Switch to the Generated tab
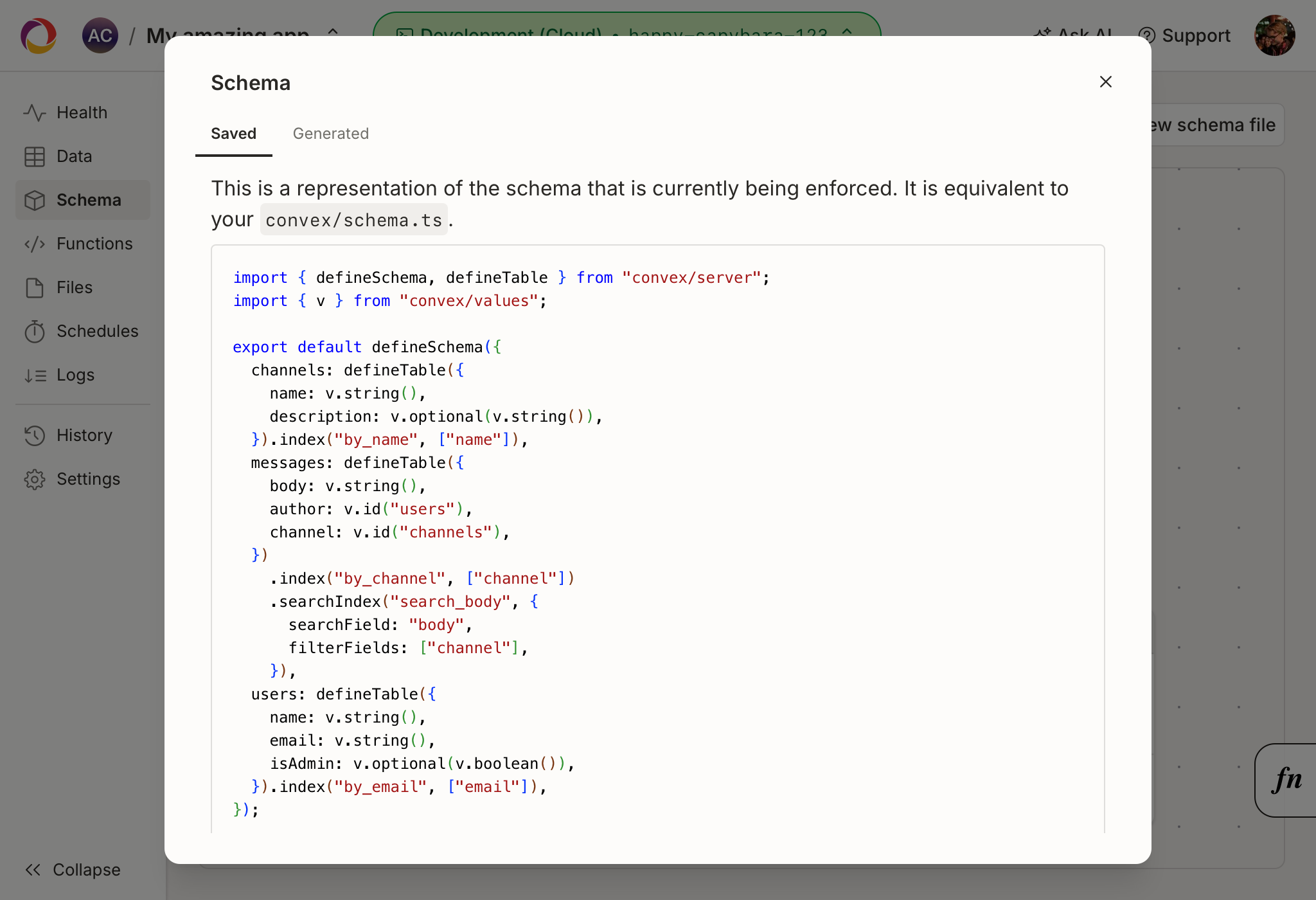Image resolution: width=1316 pixels, height=900 pixels. (x=331, y=134)
